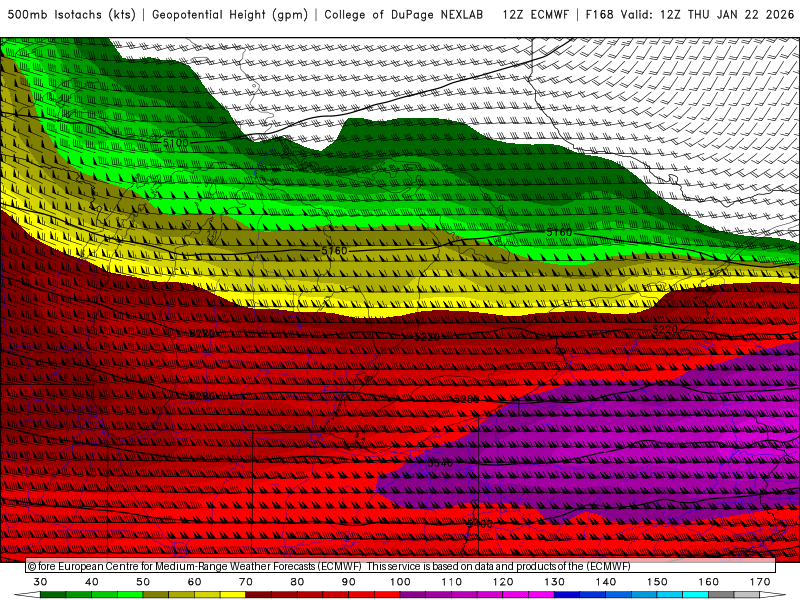Click the 5100 height contour label
Image resolution: width=800 pixels, height=600 pixels.
(x=176, y=143)
